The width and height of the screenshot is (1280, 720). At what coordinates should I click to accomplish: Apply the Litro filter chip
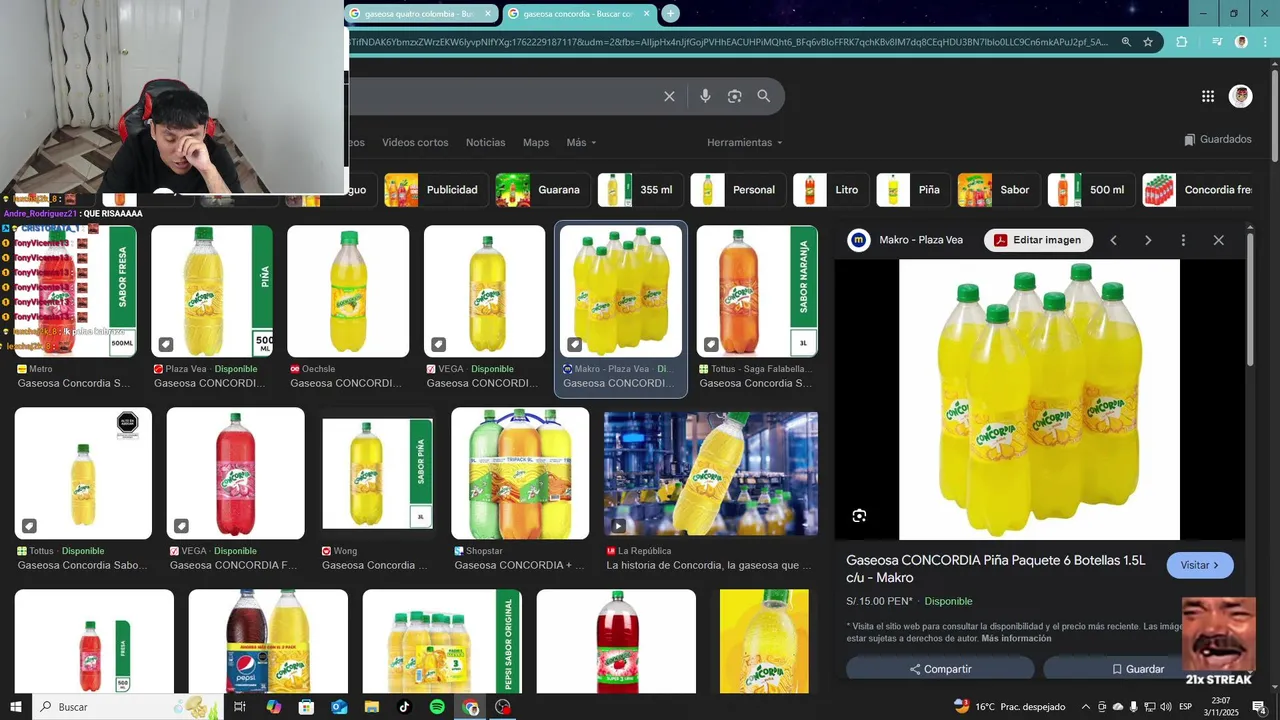point(830,190)
